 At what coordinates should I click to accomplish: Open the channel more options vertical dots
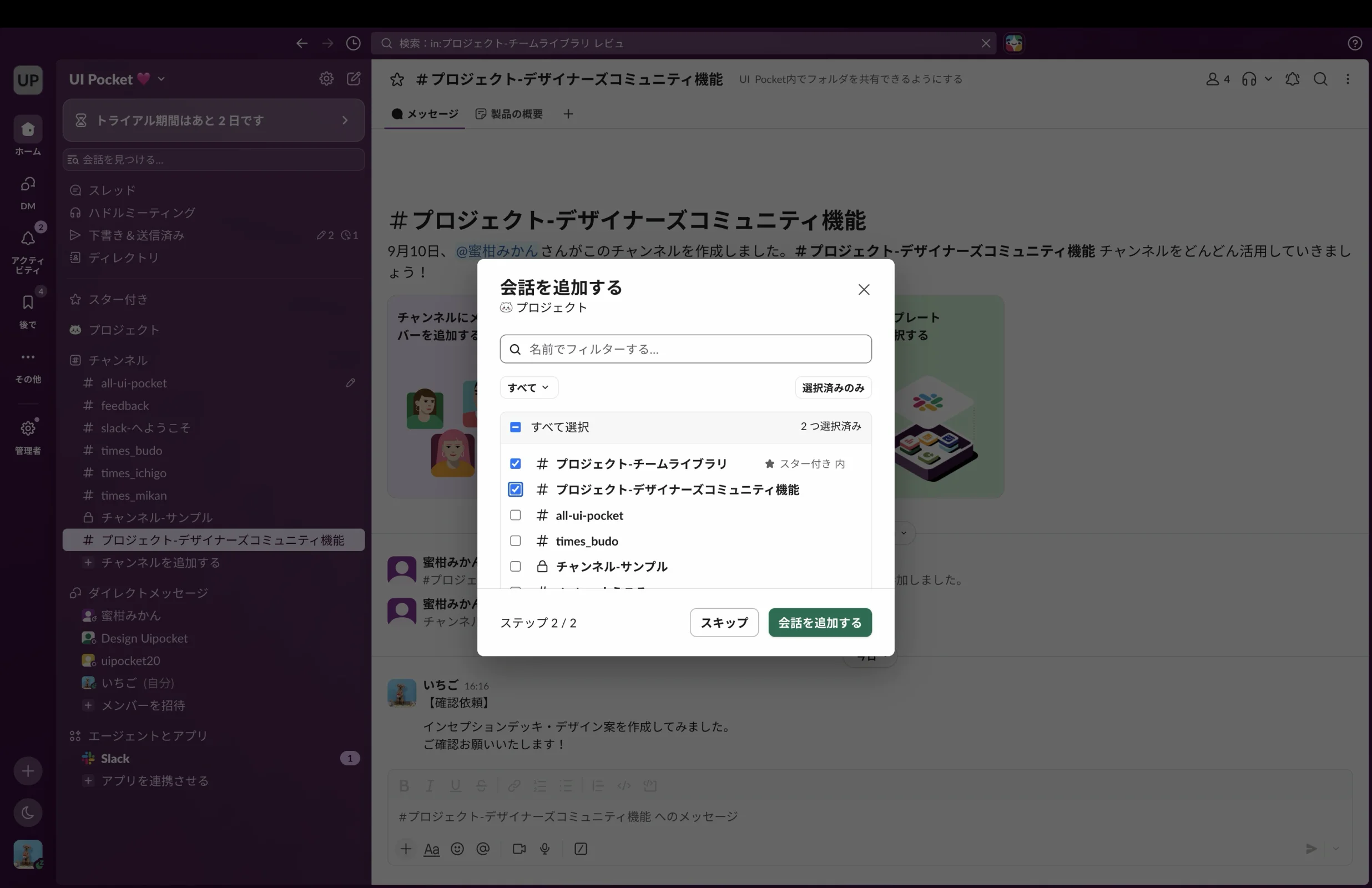1348,79
